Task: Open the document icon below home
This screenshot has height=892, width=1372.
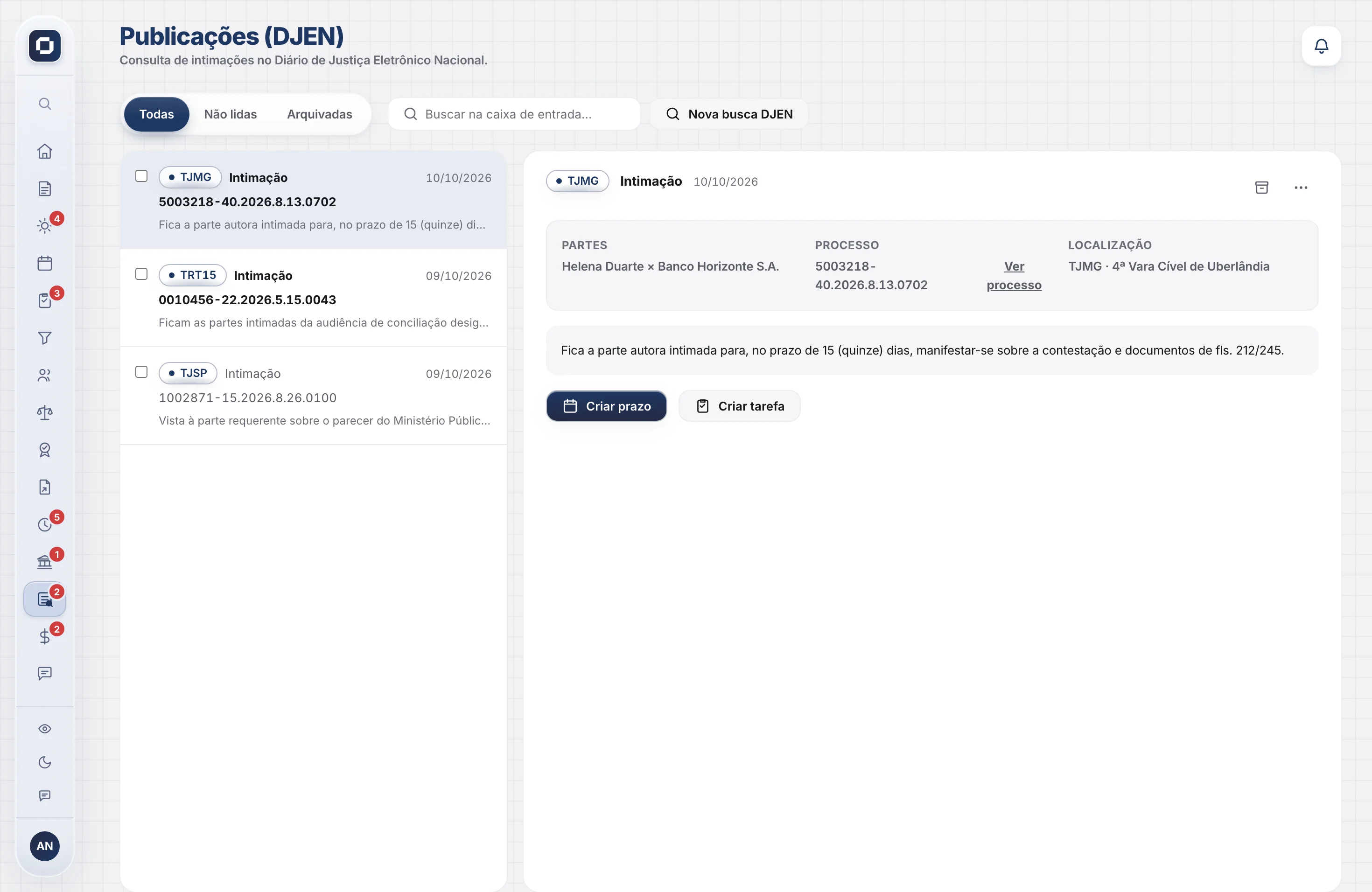Action: [44, 188]
